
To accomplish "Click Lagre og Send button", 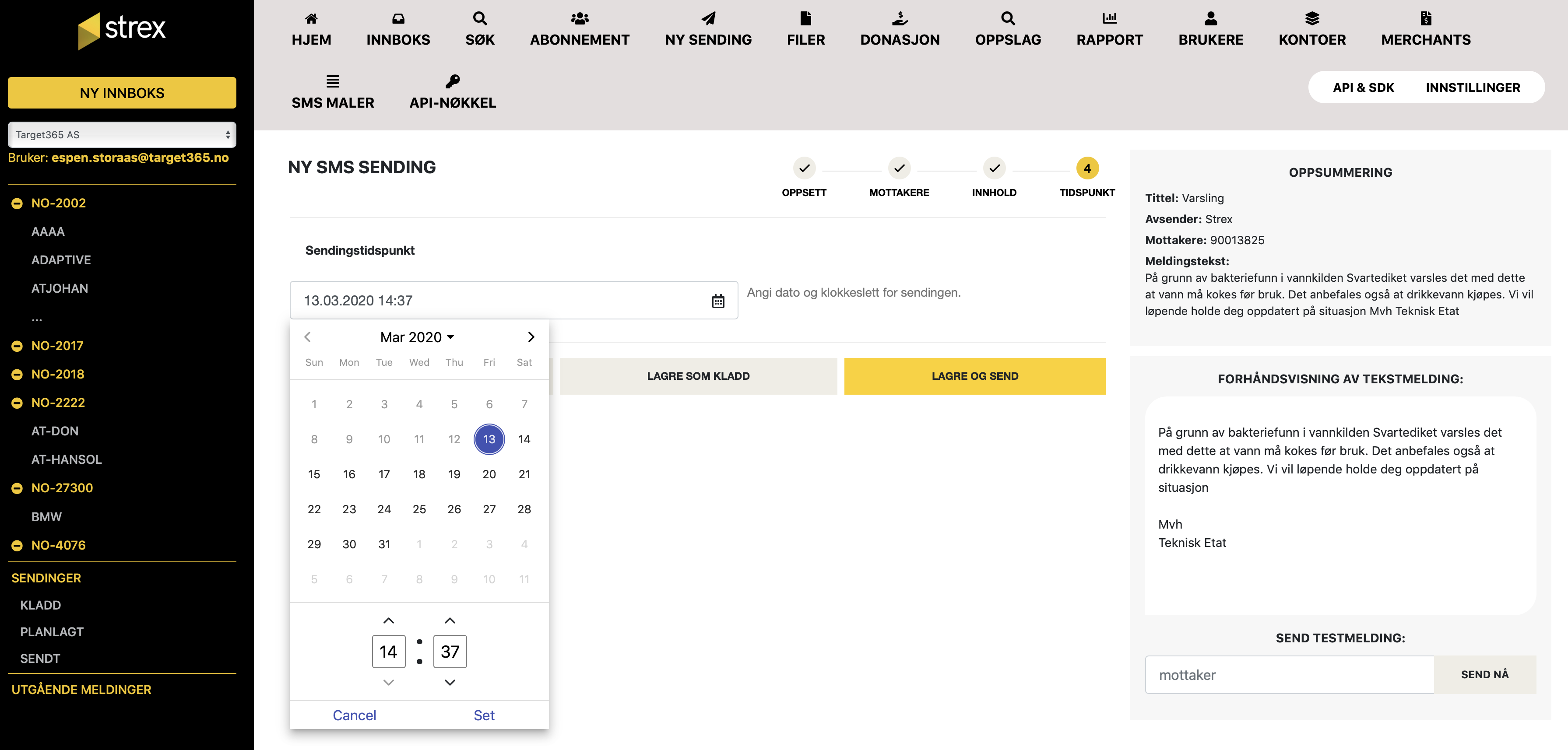I will coord(974,376).
